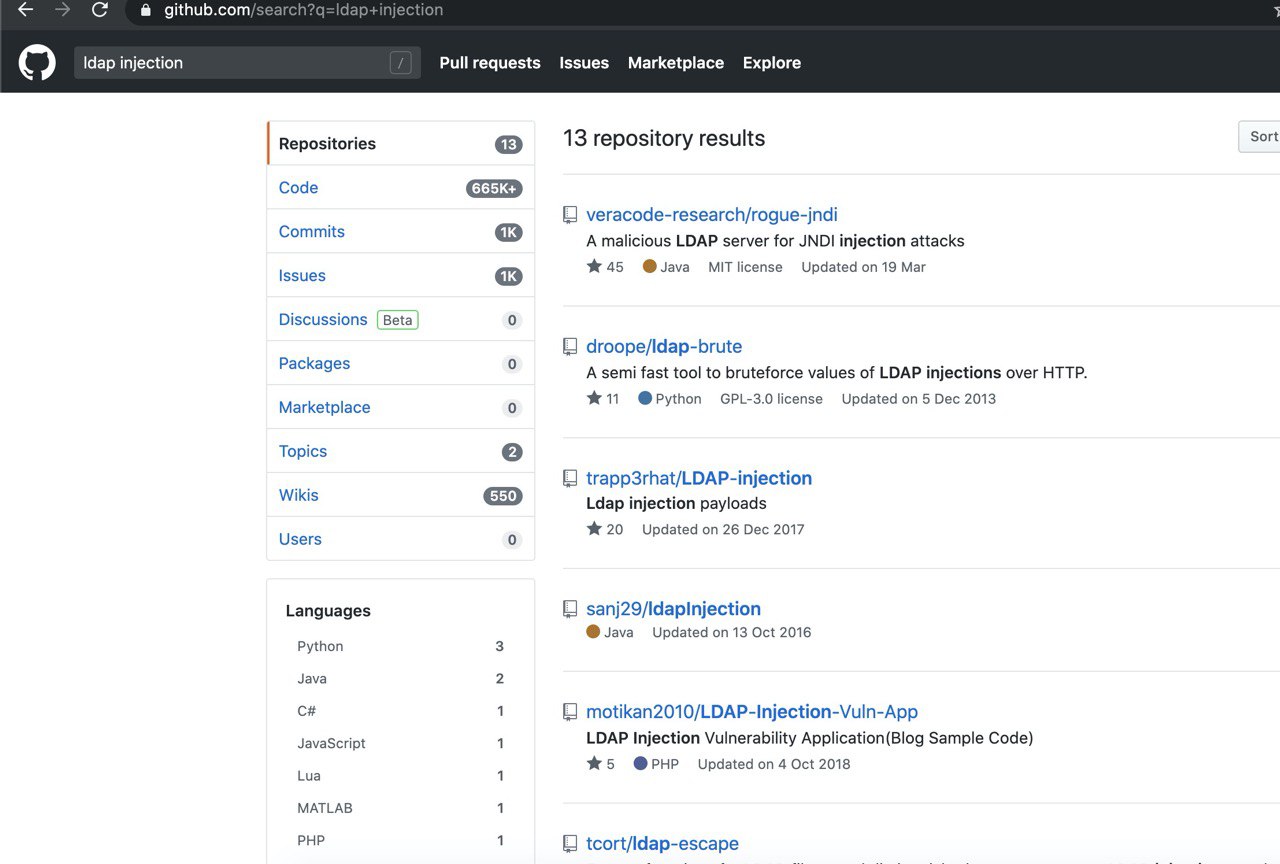Screen dimensions: 1280x864
Task: Click the GPL-3.0 license text
Action: tap(771, 398)
